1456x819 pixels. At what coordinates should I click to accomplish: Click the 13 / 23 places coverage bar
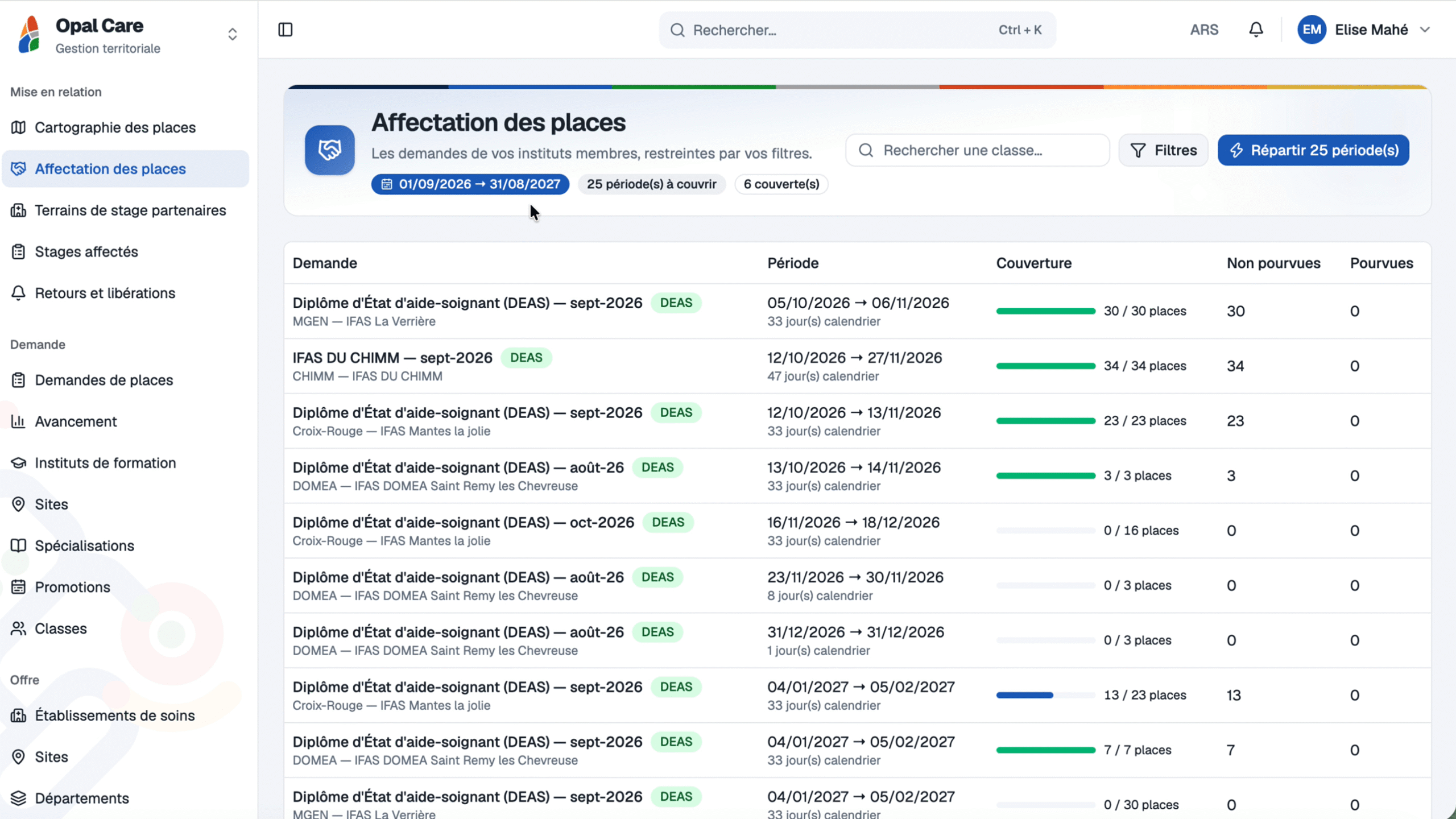pyautogui.click(x=1045, y=695)
